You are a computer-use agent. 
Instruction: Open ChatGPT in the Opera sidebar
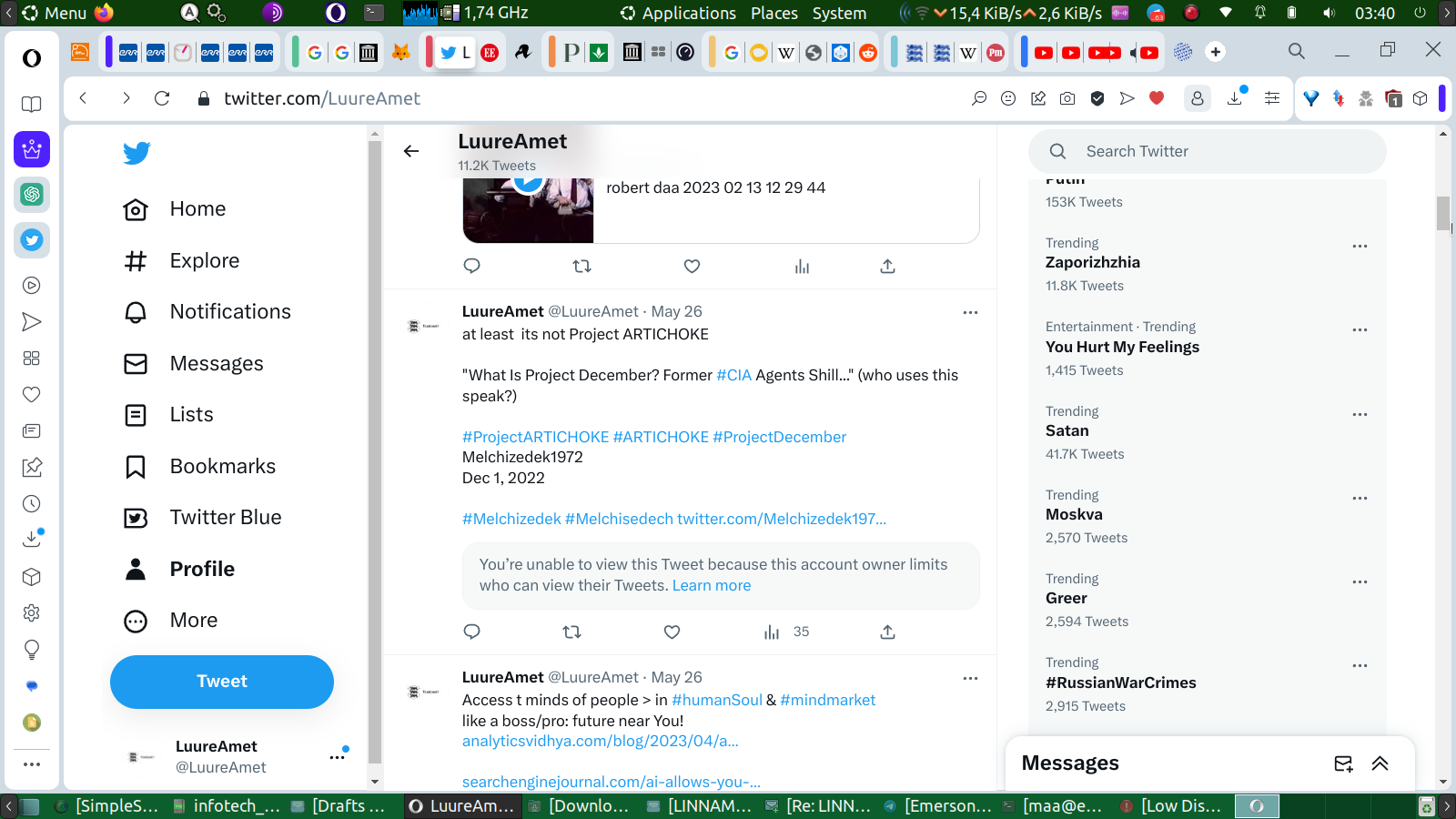(32, 195)
